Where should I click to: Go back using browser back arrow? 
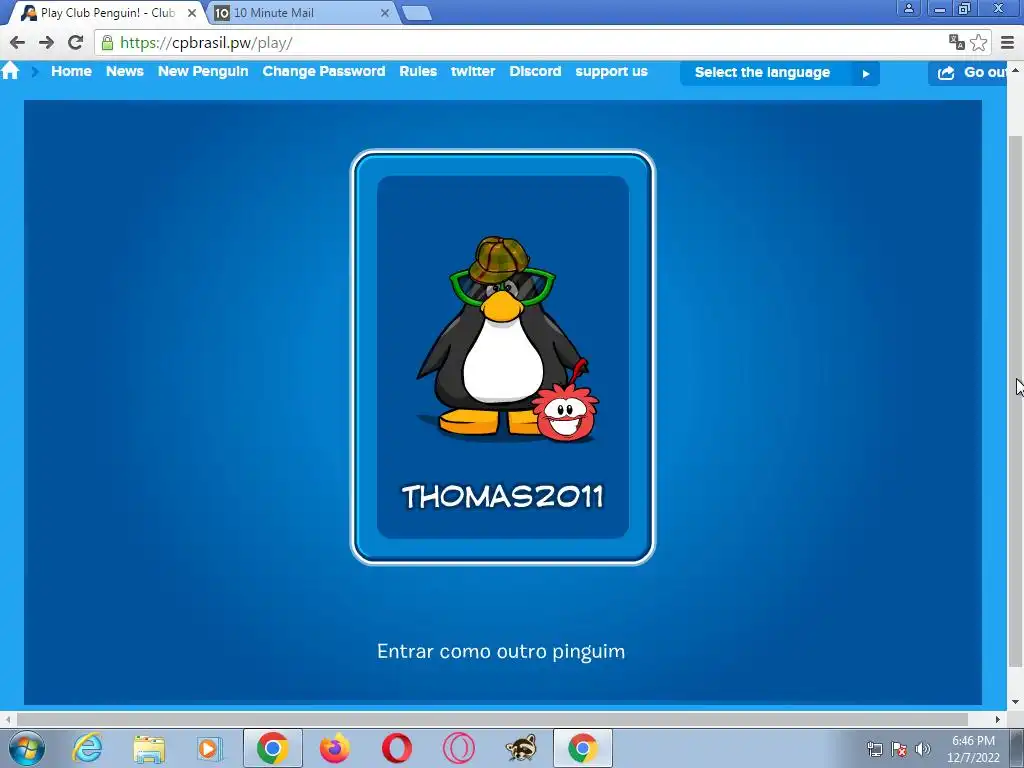point(18,42)
